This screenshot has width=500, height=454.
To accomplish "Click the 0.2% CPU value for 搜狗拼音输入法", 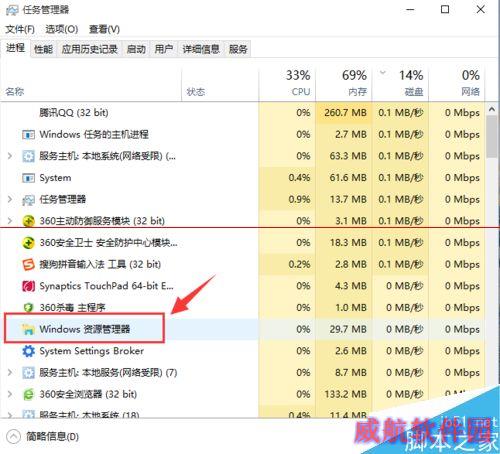I will point(299,264).
